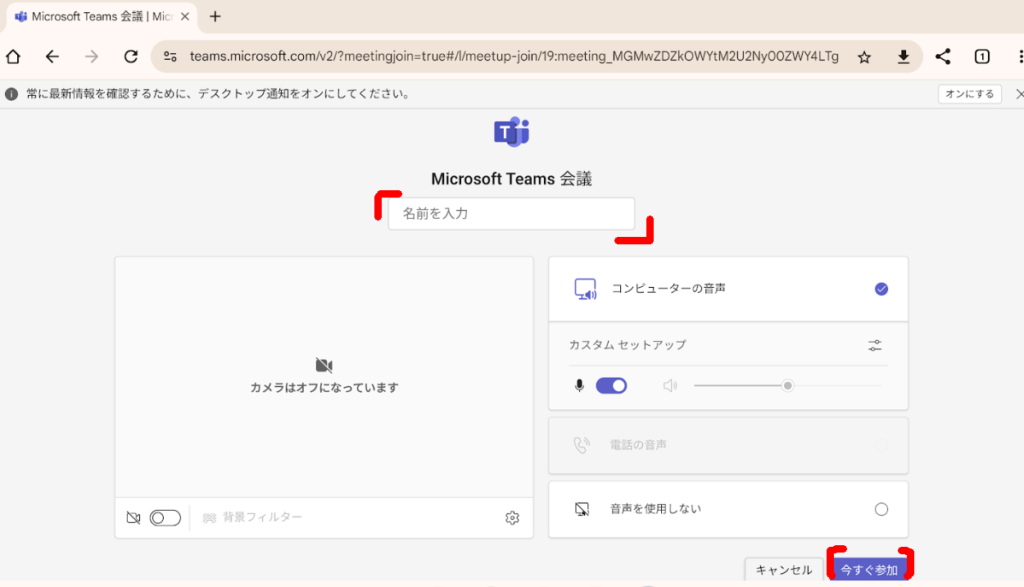Viewport: 1024px width, 587px height.
Task: Select 音声を使用しない radio button
Action: 881,509
